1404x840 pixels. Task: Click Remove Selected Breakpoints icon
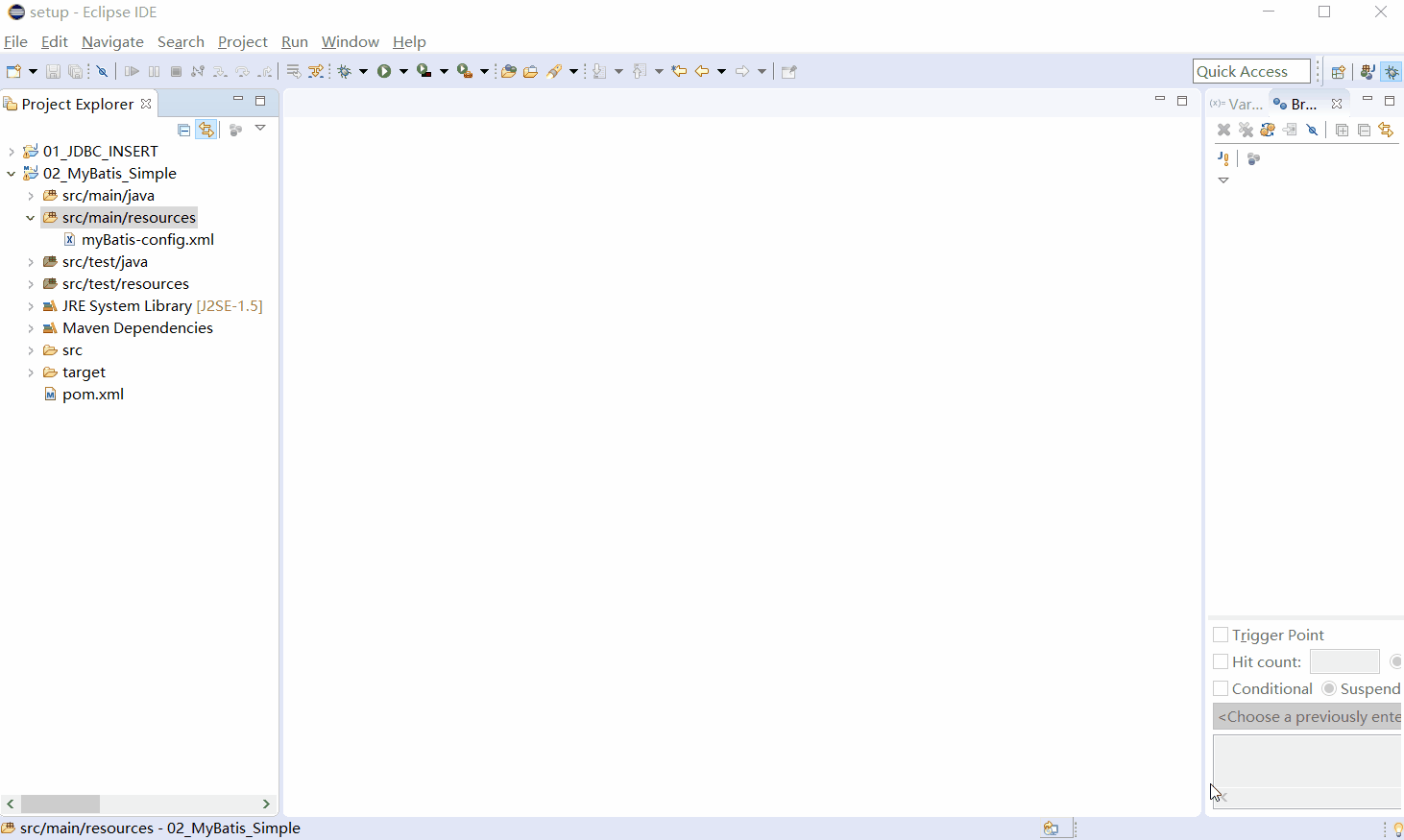(1223, 130)
